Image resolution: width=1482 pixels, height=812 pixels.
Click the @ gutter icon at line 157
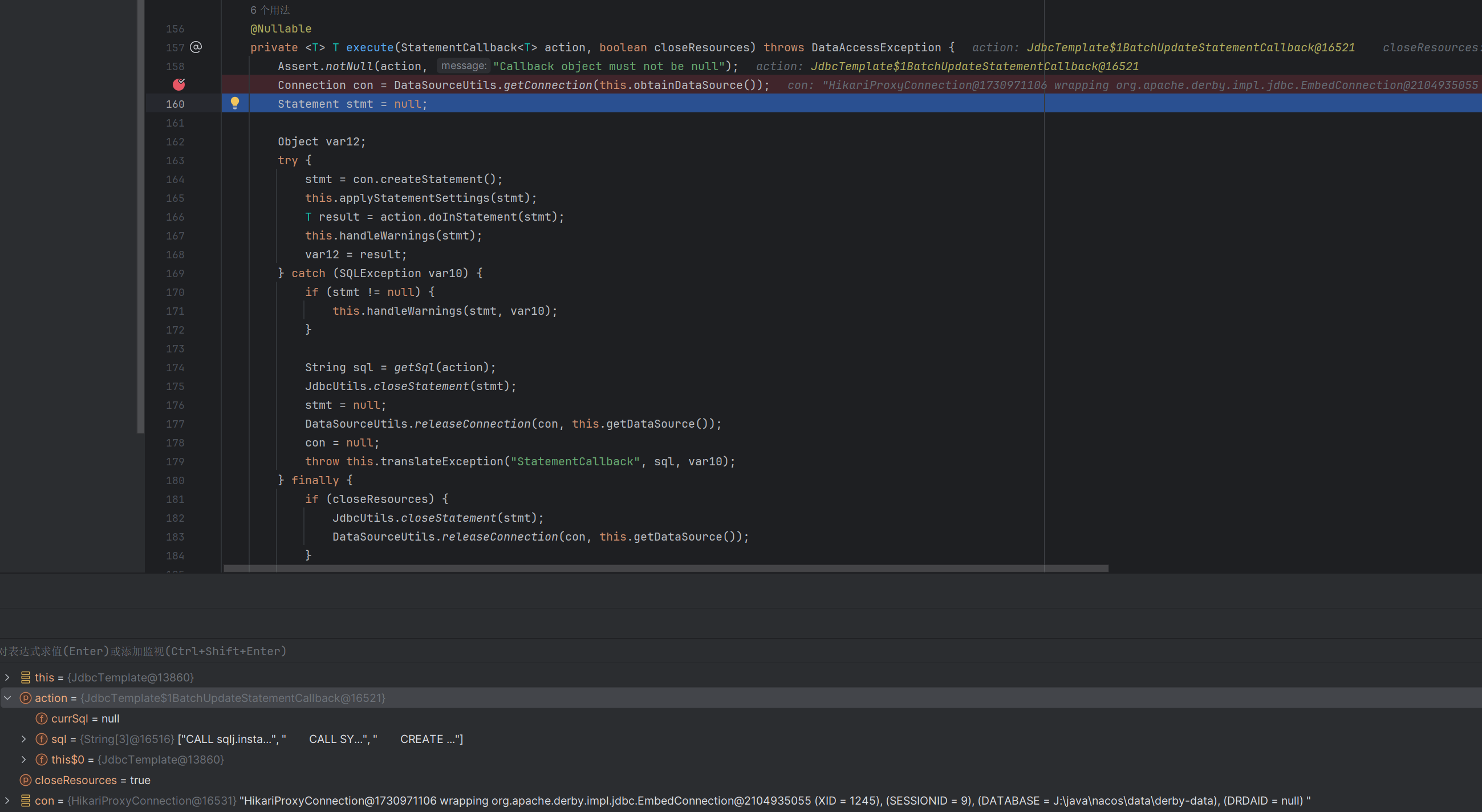(x=196, y=47)
